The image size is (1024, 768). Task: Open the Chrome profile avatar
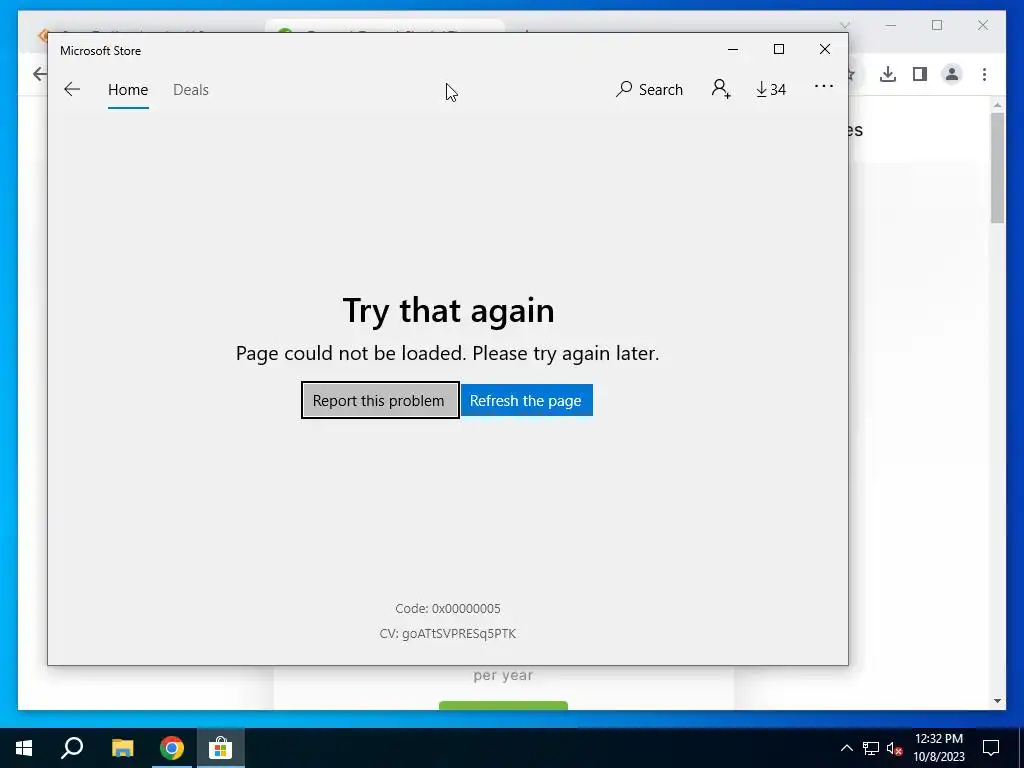pos(952,74)
